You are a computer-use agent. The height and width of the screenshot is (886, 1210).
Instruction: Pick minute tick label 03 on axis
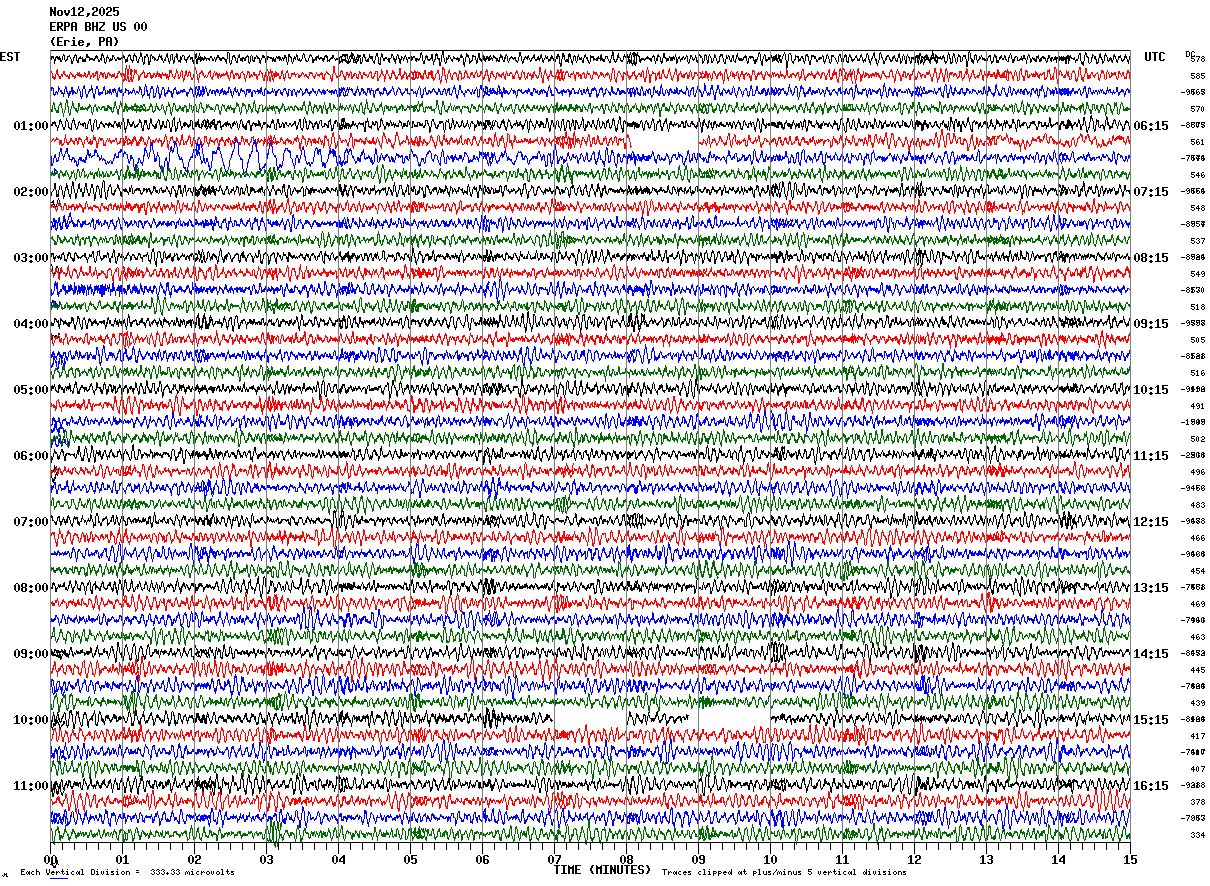(x=267, y=859)
